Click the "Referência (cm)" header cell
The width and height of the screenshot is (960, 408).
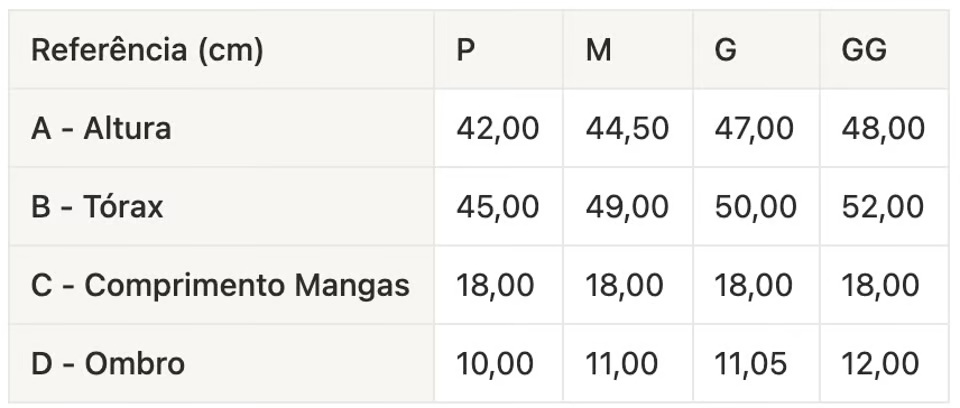pyautogui.click(x=147, y=50)
